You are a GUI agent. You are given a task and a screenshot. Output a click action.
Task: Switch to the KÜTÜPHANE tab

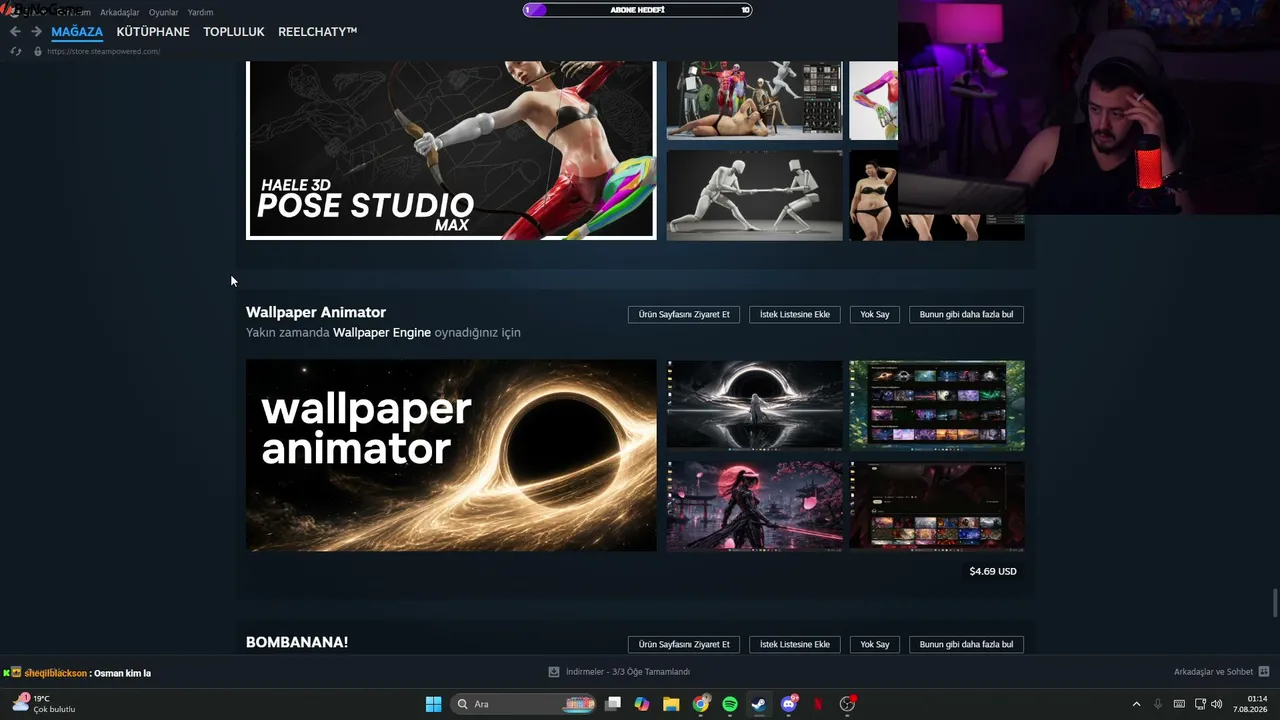(153, 32)
